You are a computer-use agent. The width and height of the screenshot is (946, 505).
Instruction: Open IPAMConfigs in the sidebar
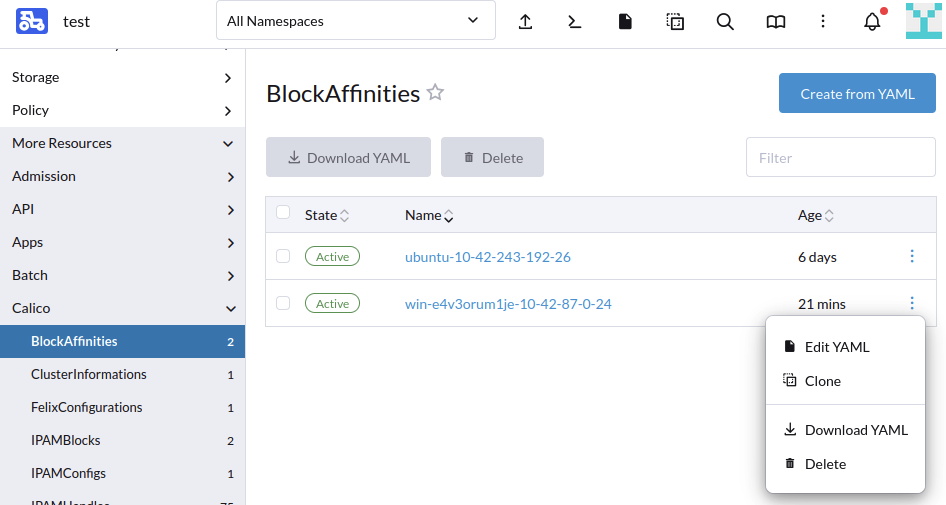(x=122, y=474)
